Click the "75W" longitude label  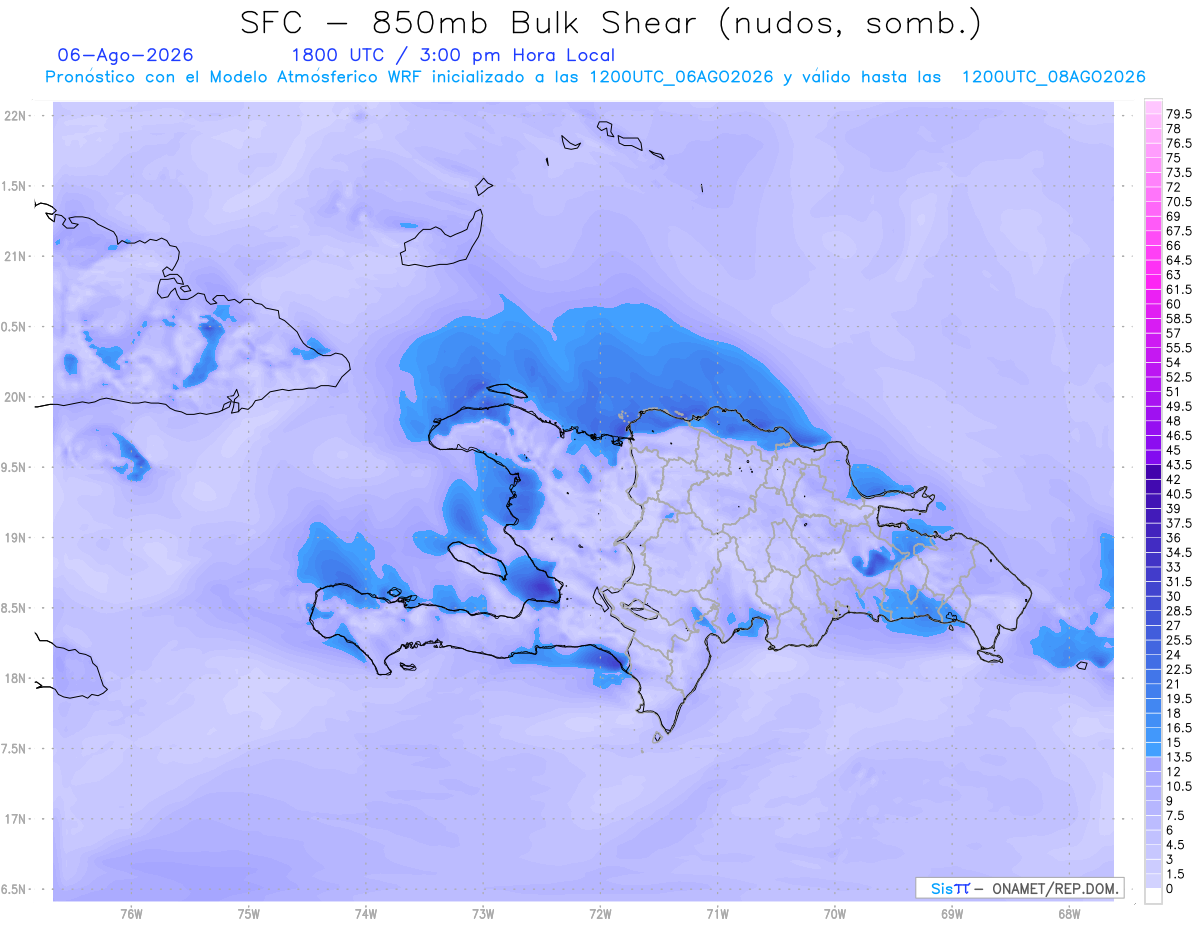(248, 914)
